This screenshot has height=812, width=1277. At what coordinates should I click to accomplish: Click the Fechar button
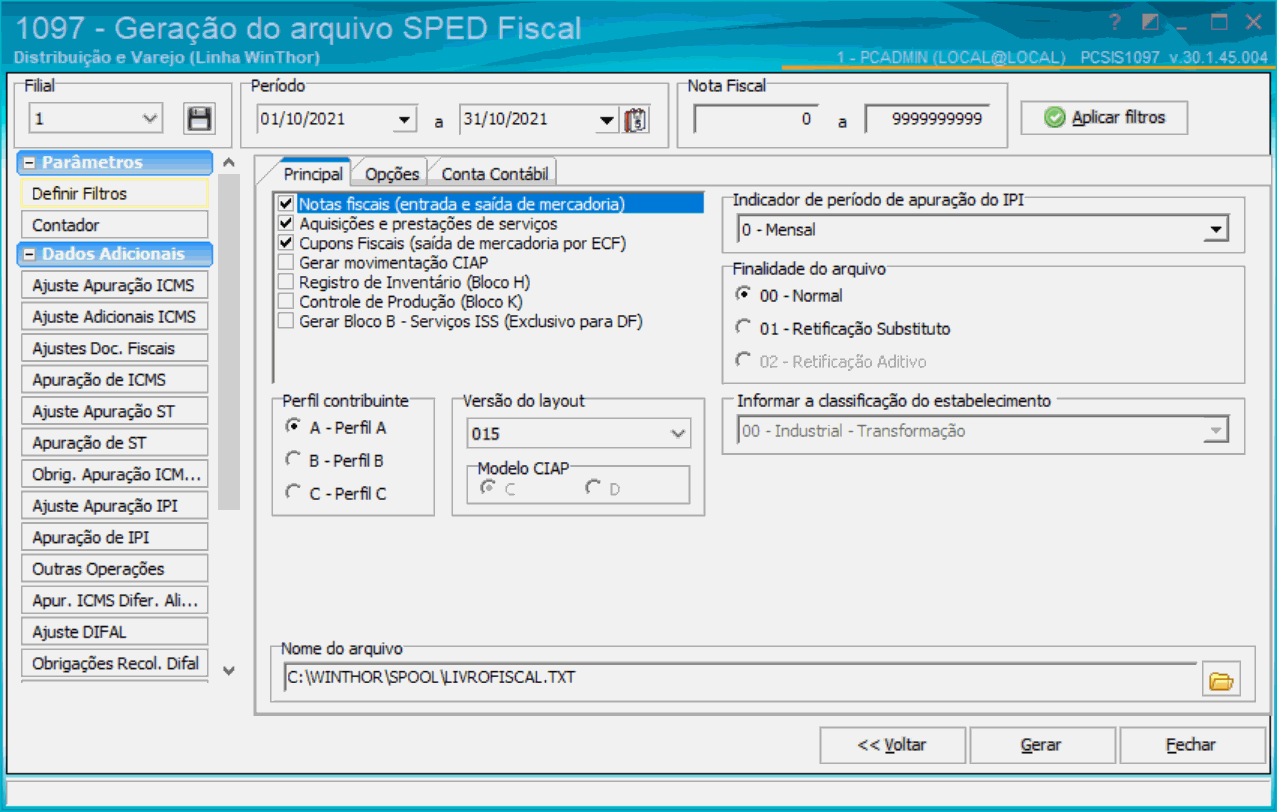pos(1191,745)
